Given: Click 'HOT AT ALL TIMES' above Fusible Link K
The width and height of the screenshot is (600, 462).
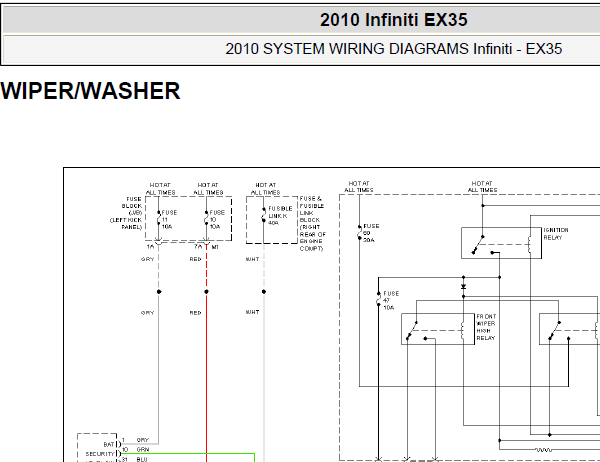Looking at the screenshot, I should pos(266,189).
